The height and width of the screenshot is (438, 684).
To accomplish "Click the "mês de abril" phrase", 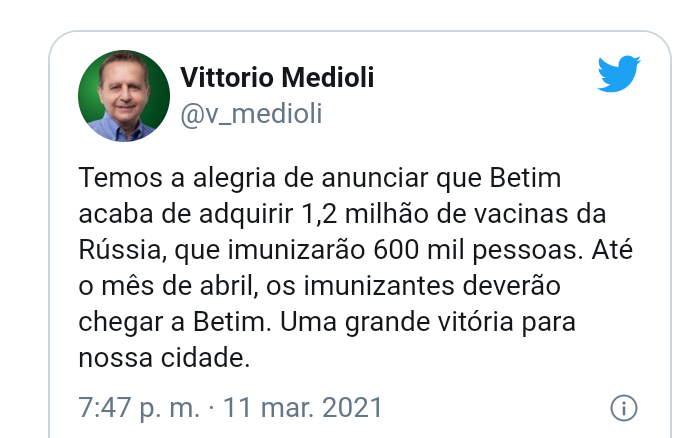I will pyautogui.click(x=179, y=286).
